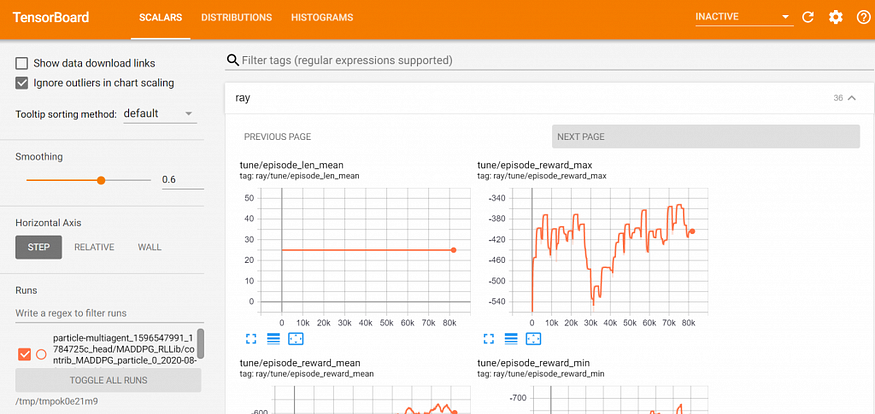This screenshot has width=875, height=414.
Task: Click the Smoothing value field 0.6
Action: point(182,180)
